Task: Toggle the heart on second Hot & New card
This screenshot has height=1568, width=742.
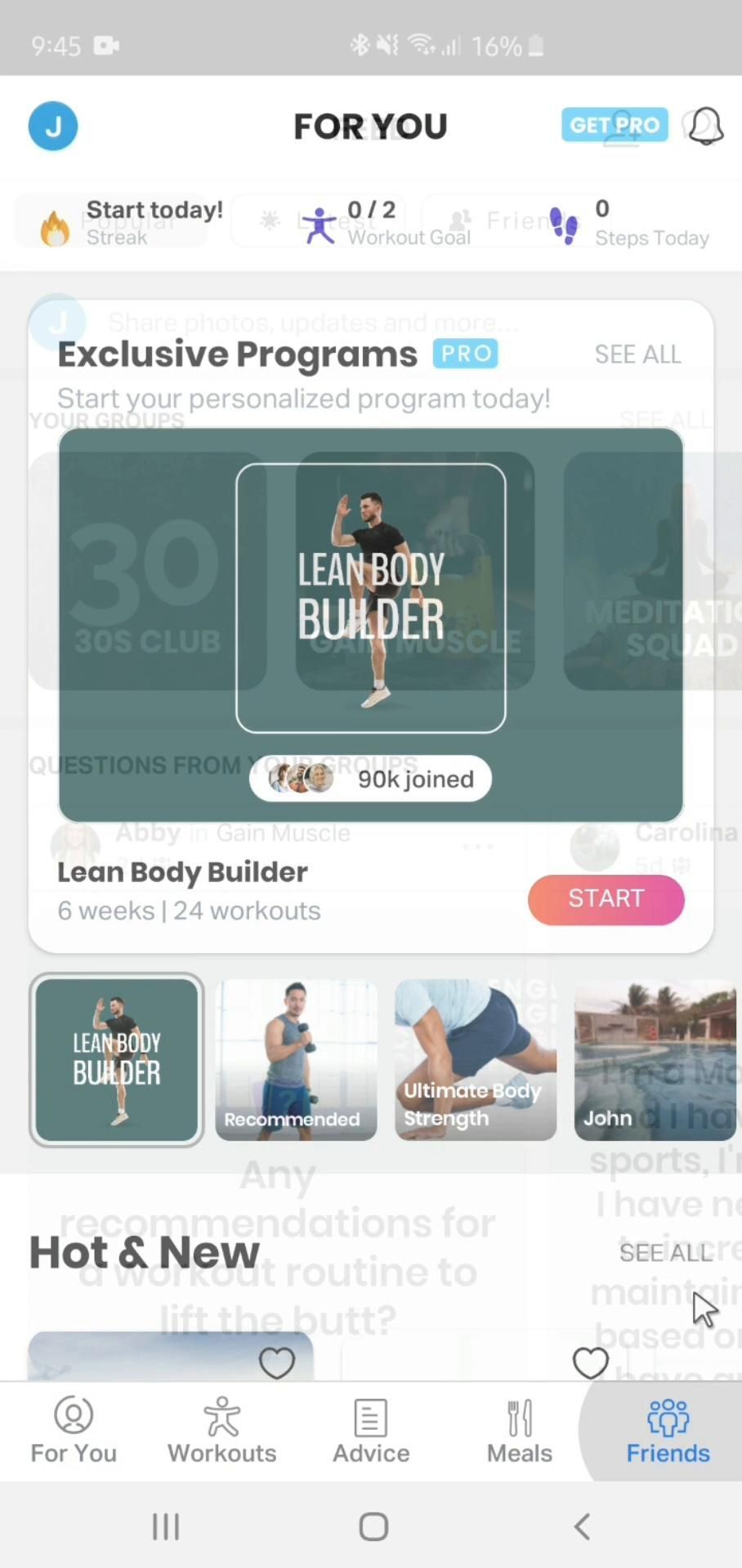Action: [x=590, y=1363]
